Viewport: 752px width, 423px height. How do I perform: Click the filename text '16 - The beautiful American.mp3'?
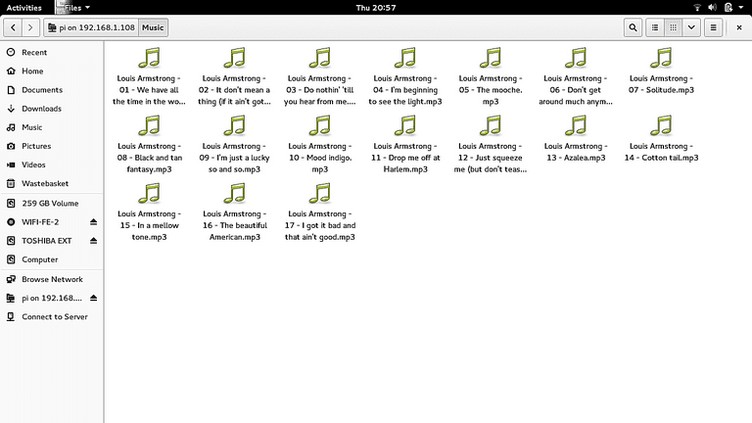tap(235, 231)
